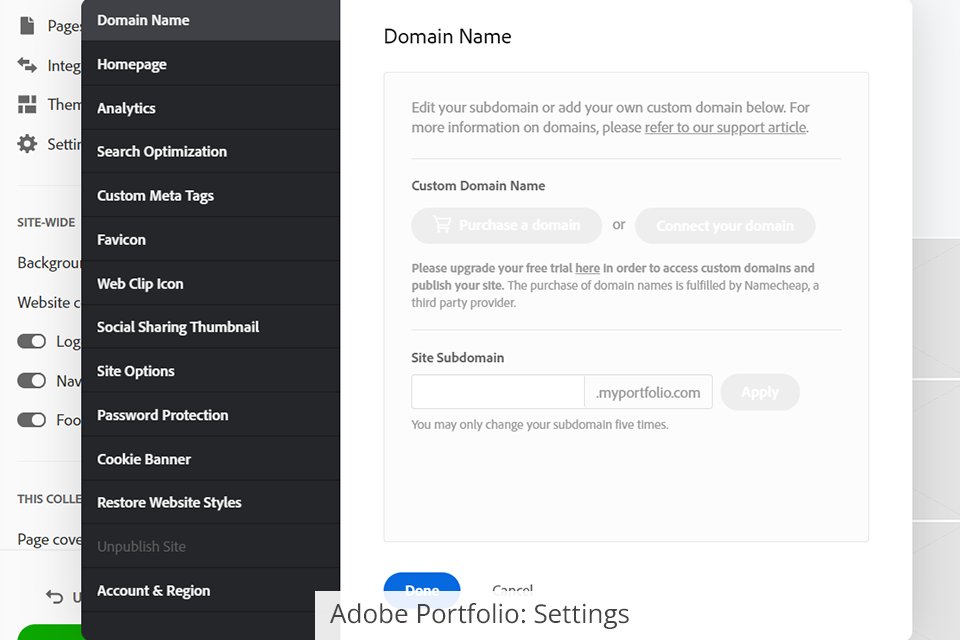Click the shopping cart icon on Purchase a domain
This screenshot has width=960, height=640.
pyautogui.click(x=442, y=225)
